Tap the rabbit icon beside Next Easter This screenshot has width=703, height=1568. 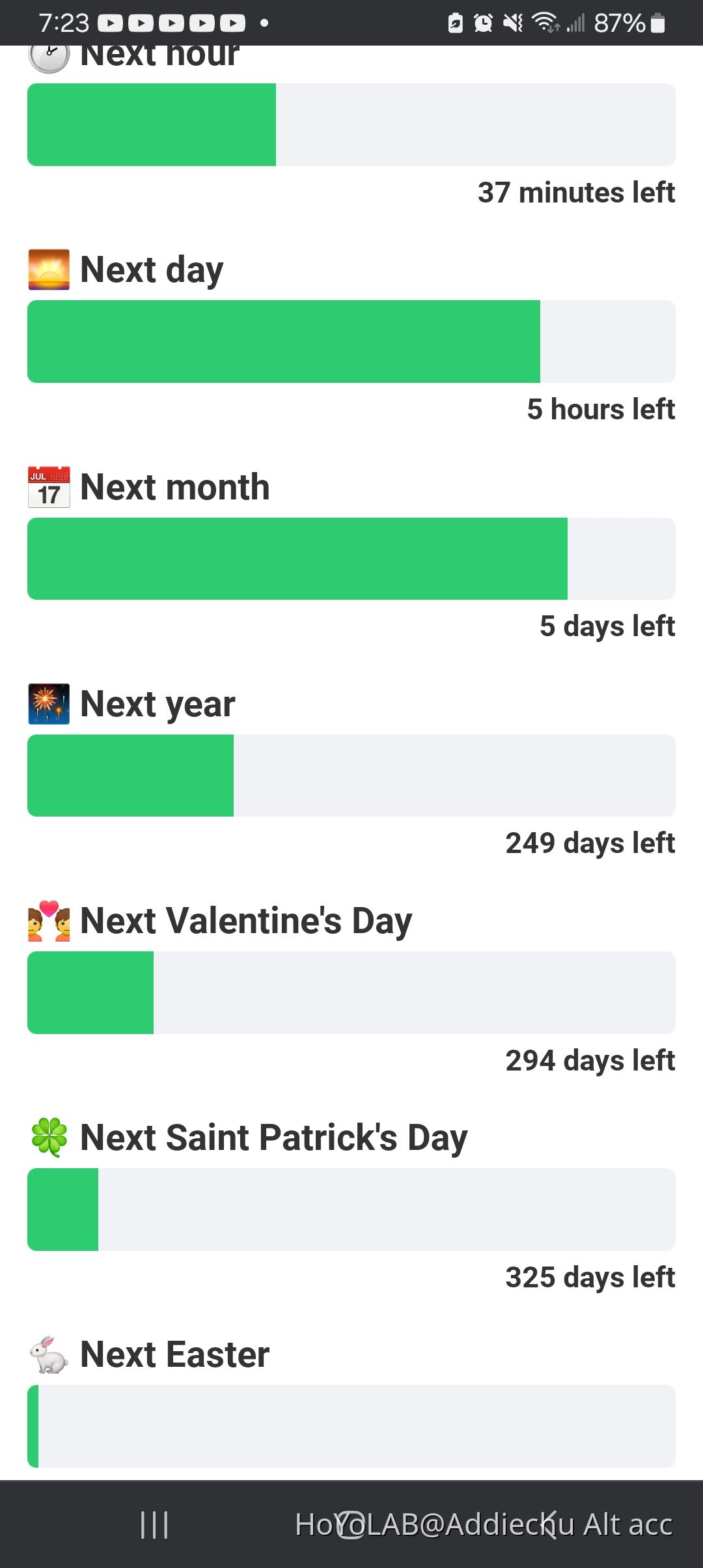click(x=49, y=1354)
